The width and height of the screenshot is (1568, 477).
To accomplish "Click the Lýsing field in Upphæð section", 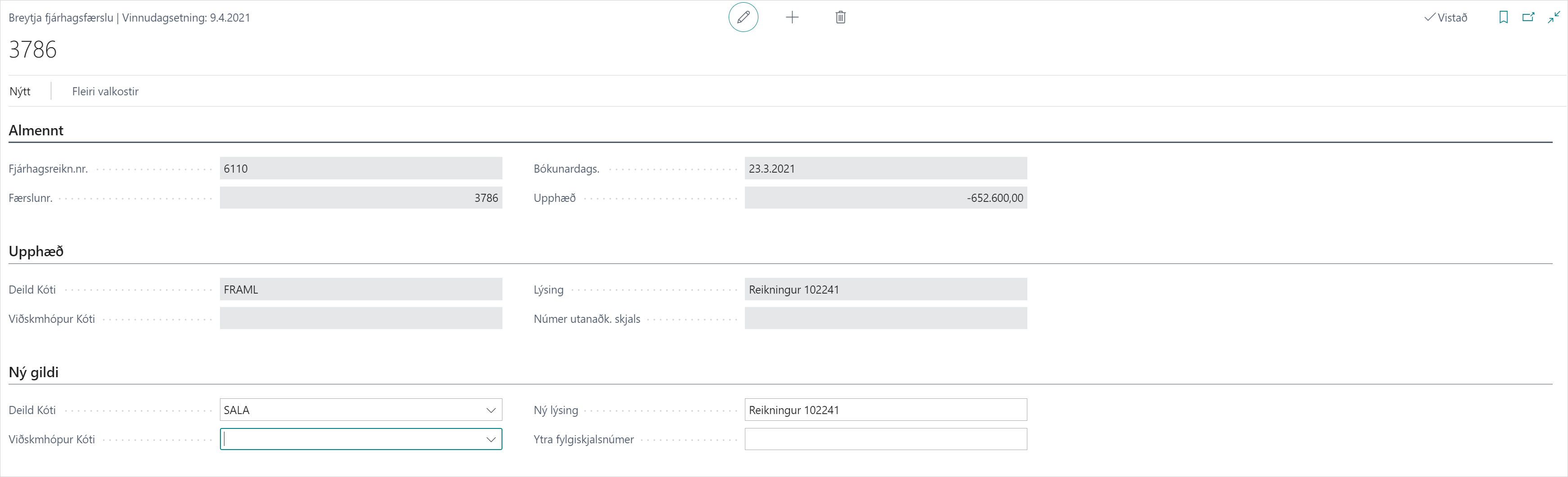I will click(885, 290).
